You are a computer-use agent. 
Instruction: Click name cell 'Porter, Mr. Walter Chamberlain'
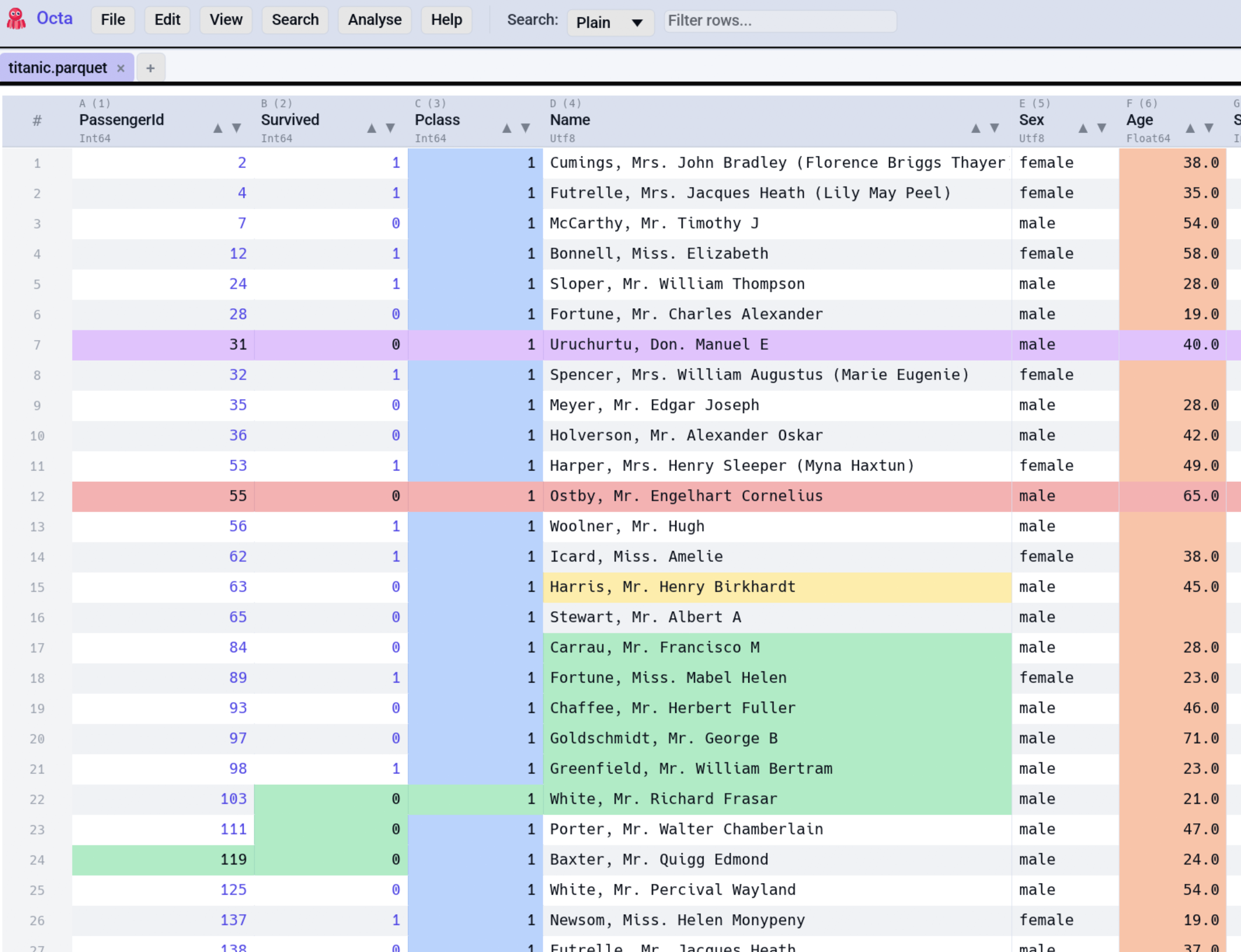pos(777,830)
